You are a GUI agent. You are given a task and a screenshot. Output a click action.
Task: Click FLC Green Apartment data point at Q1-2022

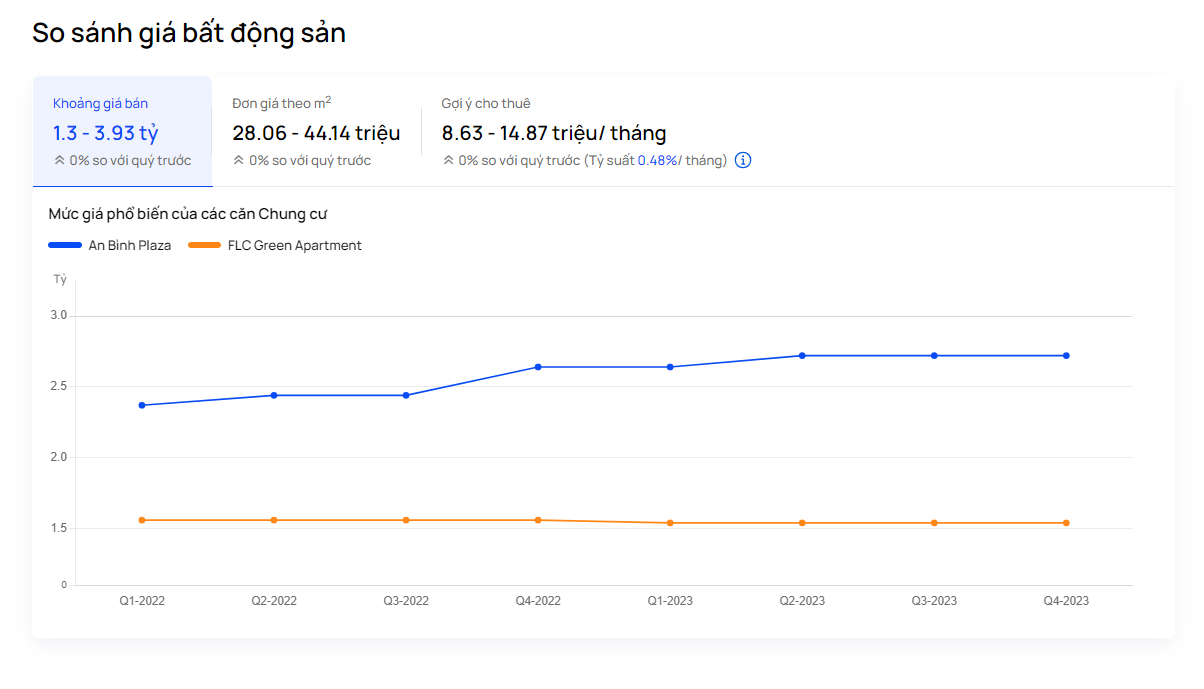click(x=142, y=520)
